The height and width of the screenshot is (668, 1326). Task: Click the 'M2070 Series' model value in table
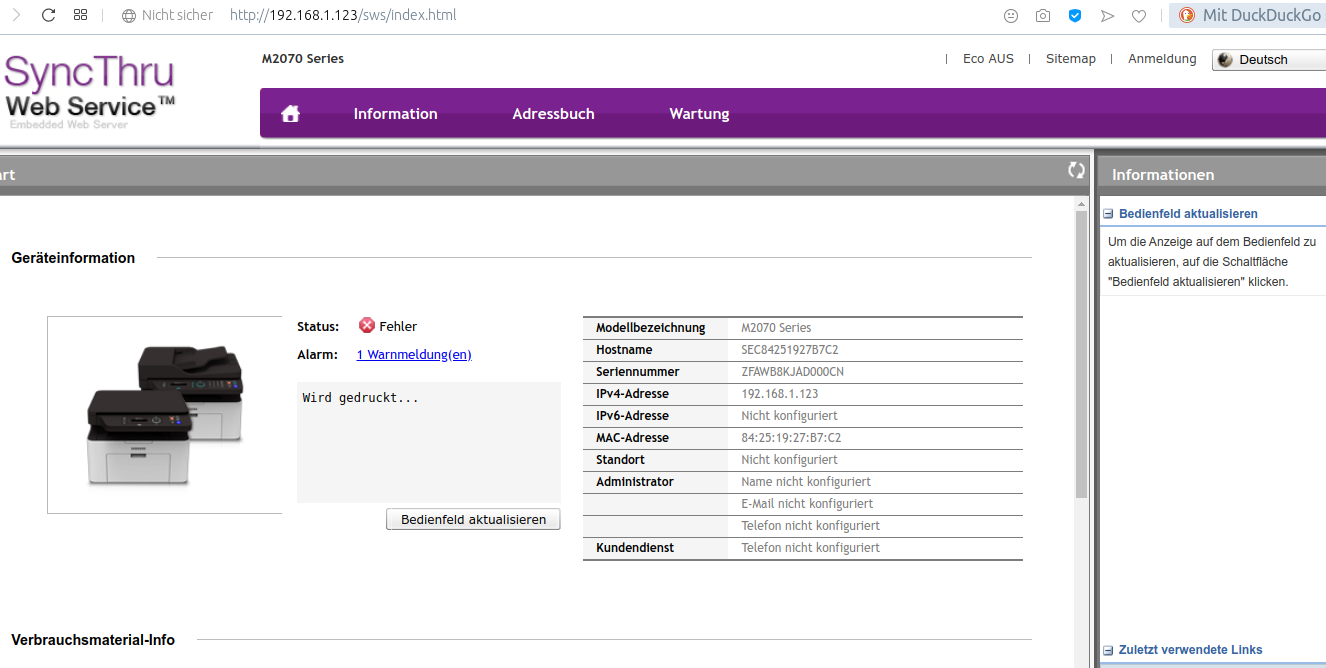[776, 328]
